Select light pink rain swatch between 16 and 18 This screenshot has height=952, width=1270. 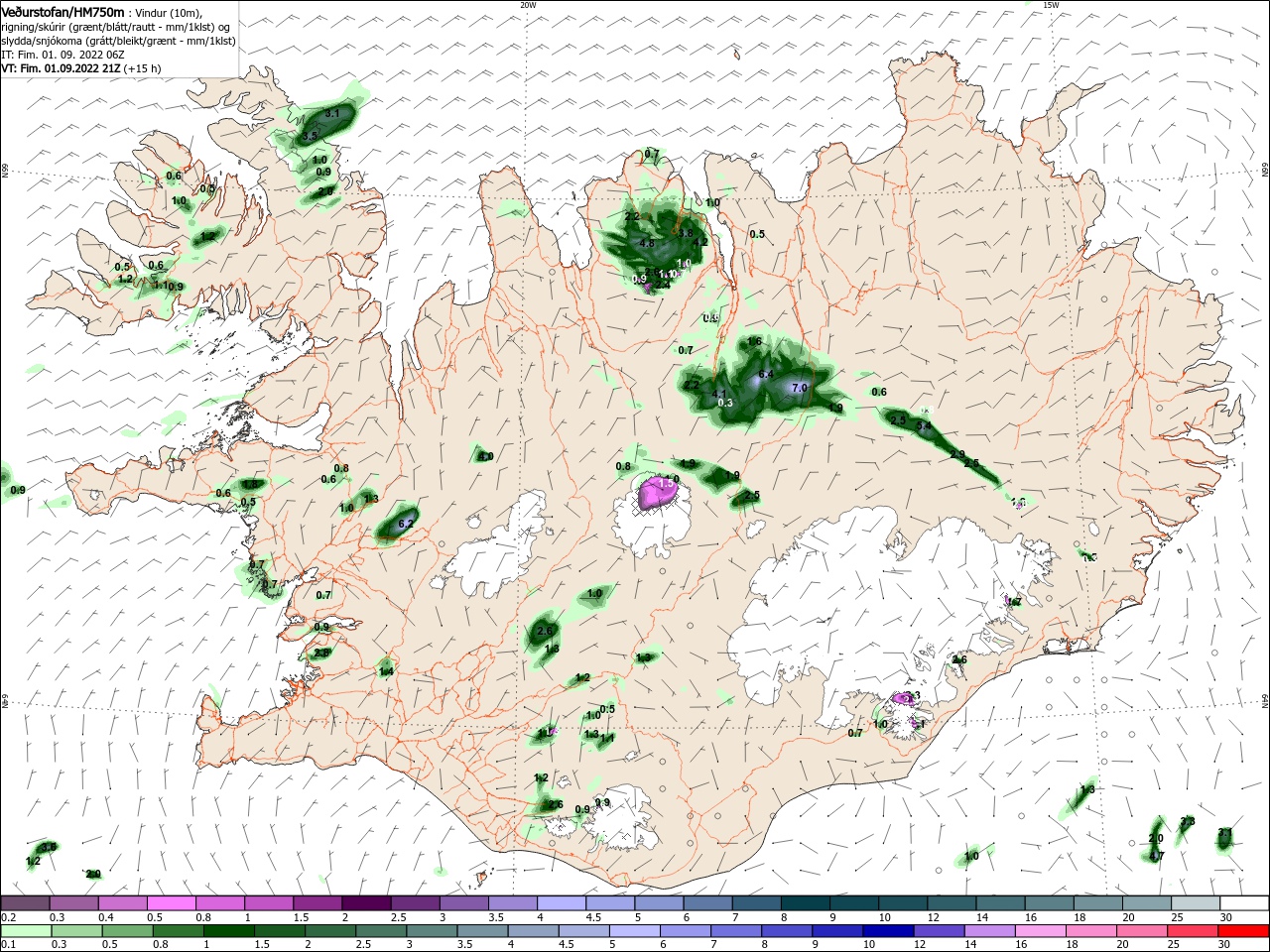pyautogui.click(x=1039, y=931)
